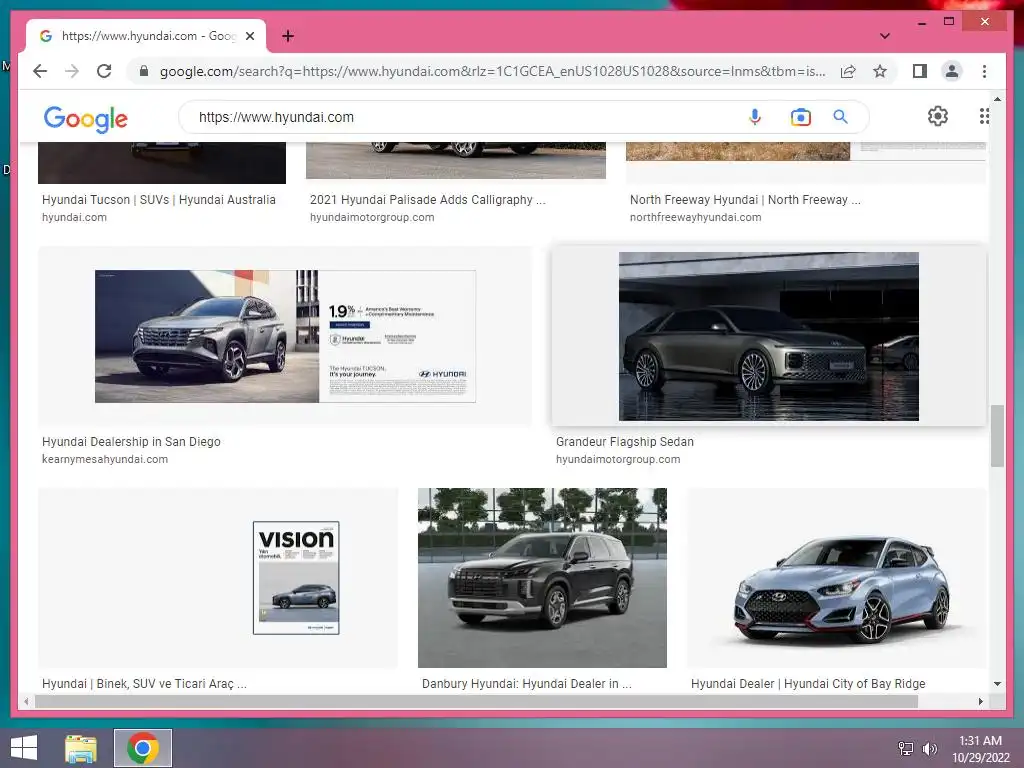
Task: View site security lock info
Action: [144, 71]
